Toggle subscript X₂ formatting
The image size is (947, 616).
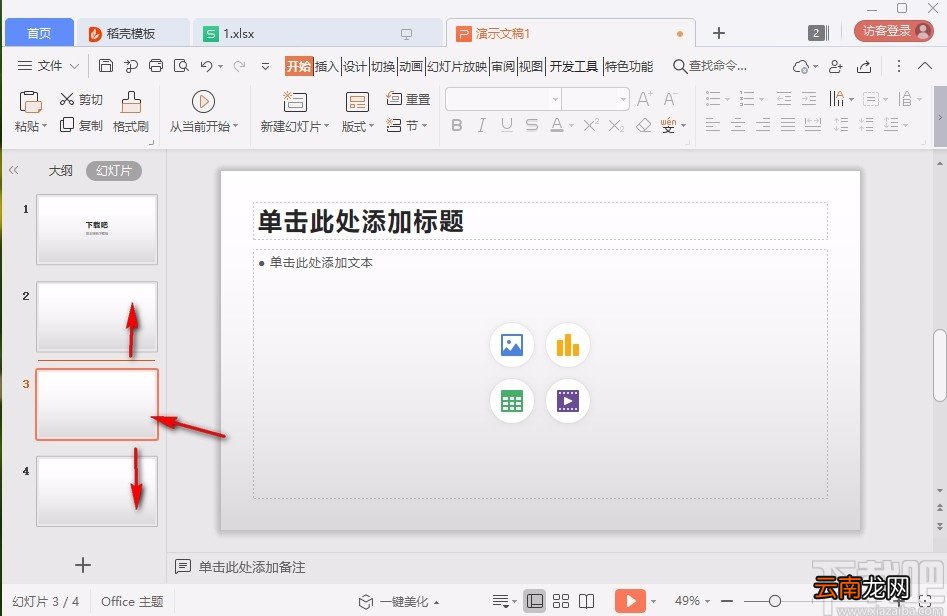coord(616,125)
